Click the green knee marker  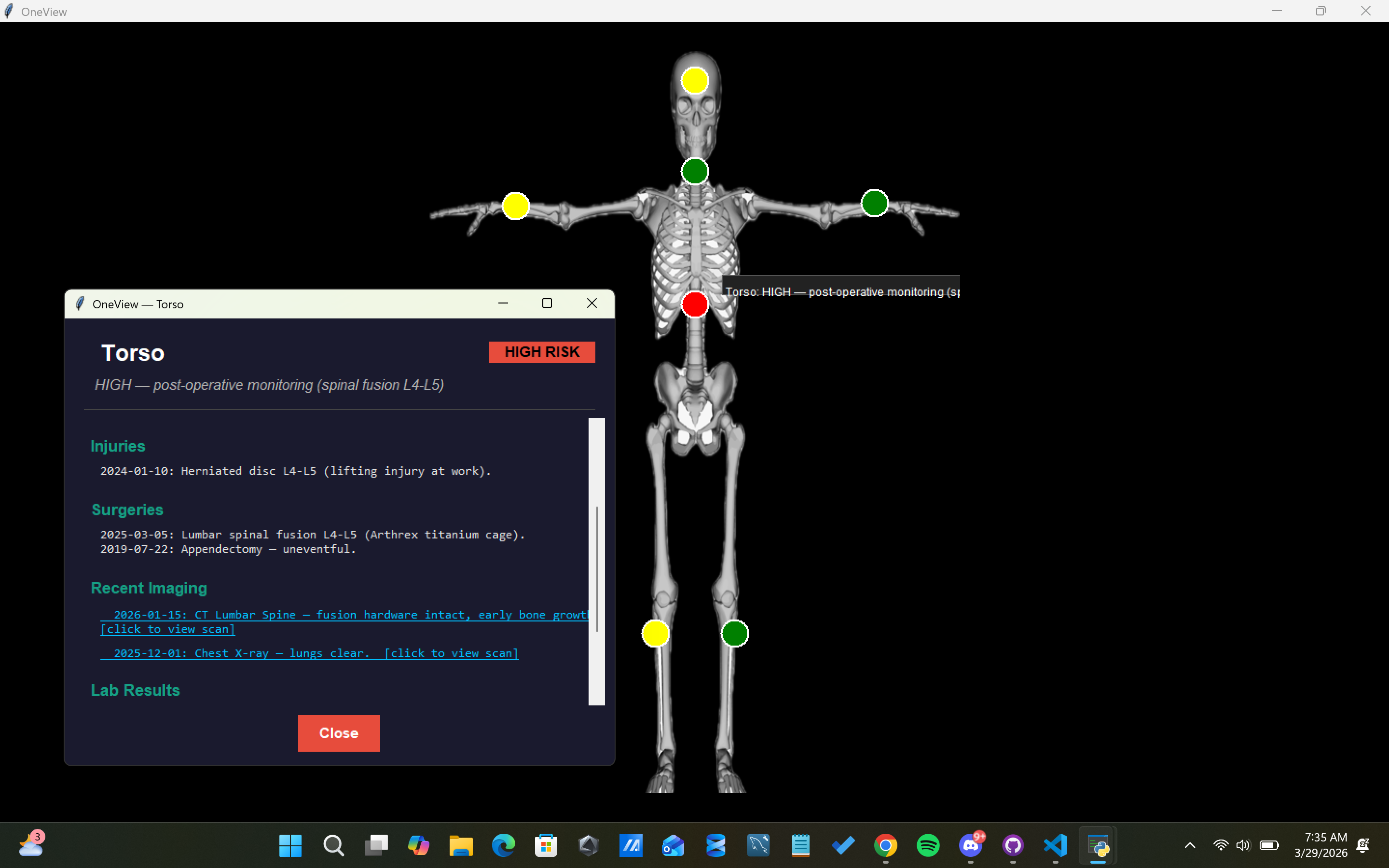coord(734,633)
